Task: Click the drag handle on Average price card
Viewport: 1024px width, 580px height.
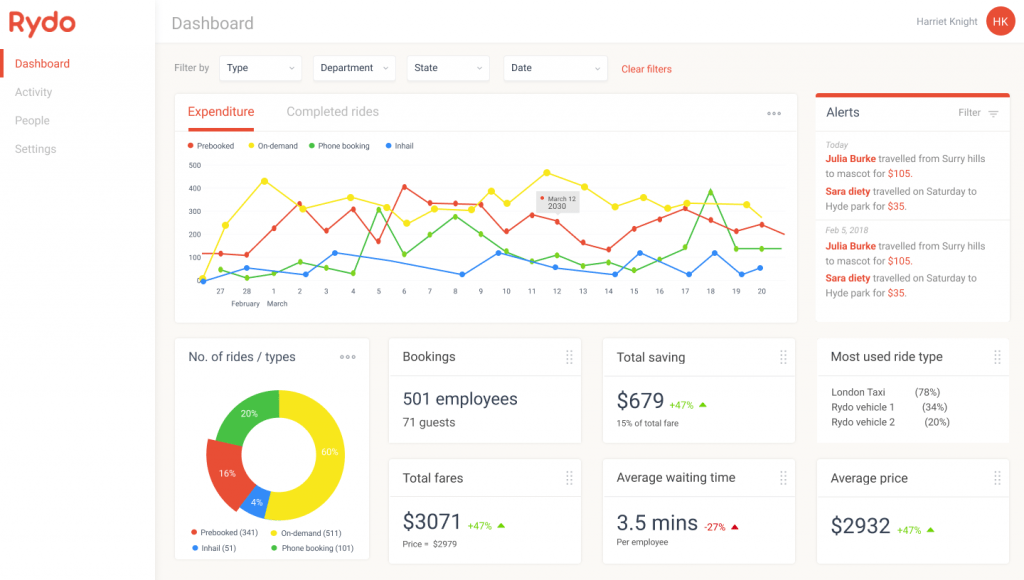Action: pyautogui.click(x=997, y=478)
